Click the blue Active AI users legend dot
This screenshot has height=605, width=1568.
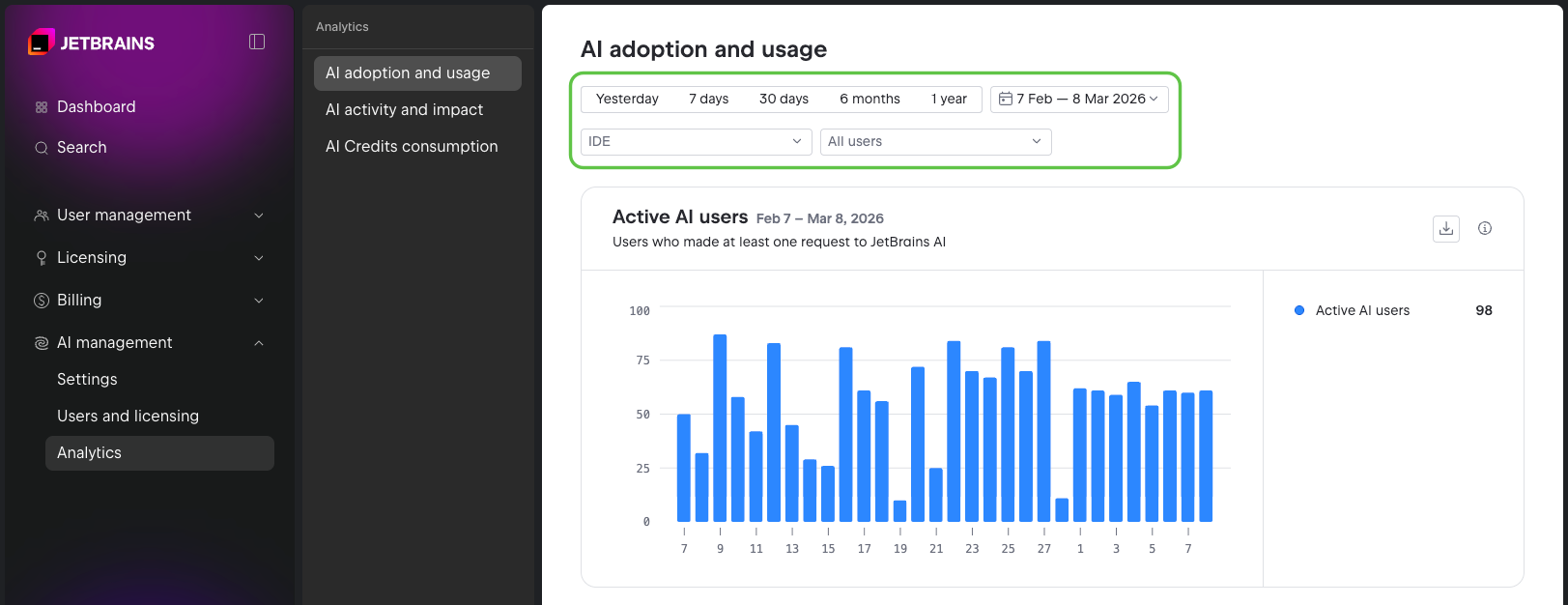click(x=1299, y=311)
